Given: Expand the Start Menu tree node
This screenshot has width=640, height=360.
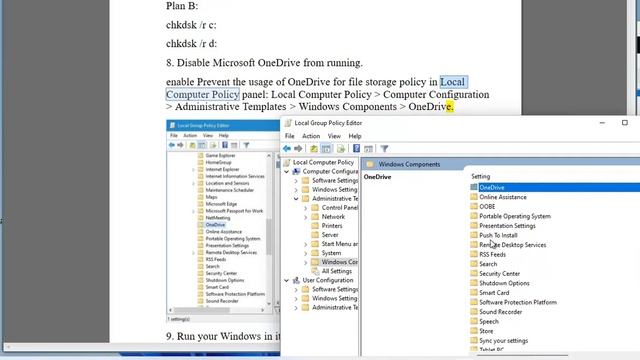Looking at the screenshot, I should click(x=305, y=244).
